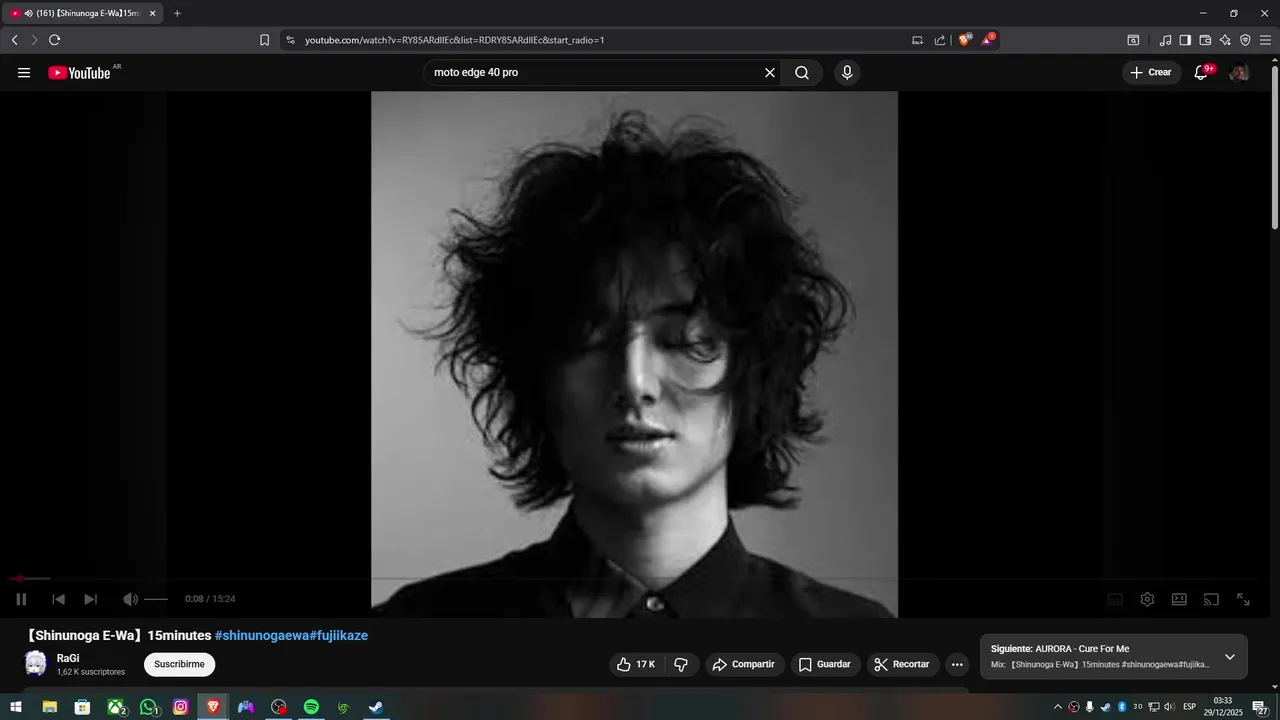The image size is (1280, 720).
Task: Open Leo AI sparkle icon
Action: (1225, 40)
